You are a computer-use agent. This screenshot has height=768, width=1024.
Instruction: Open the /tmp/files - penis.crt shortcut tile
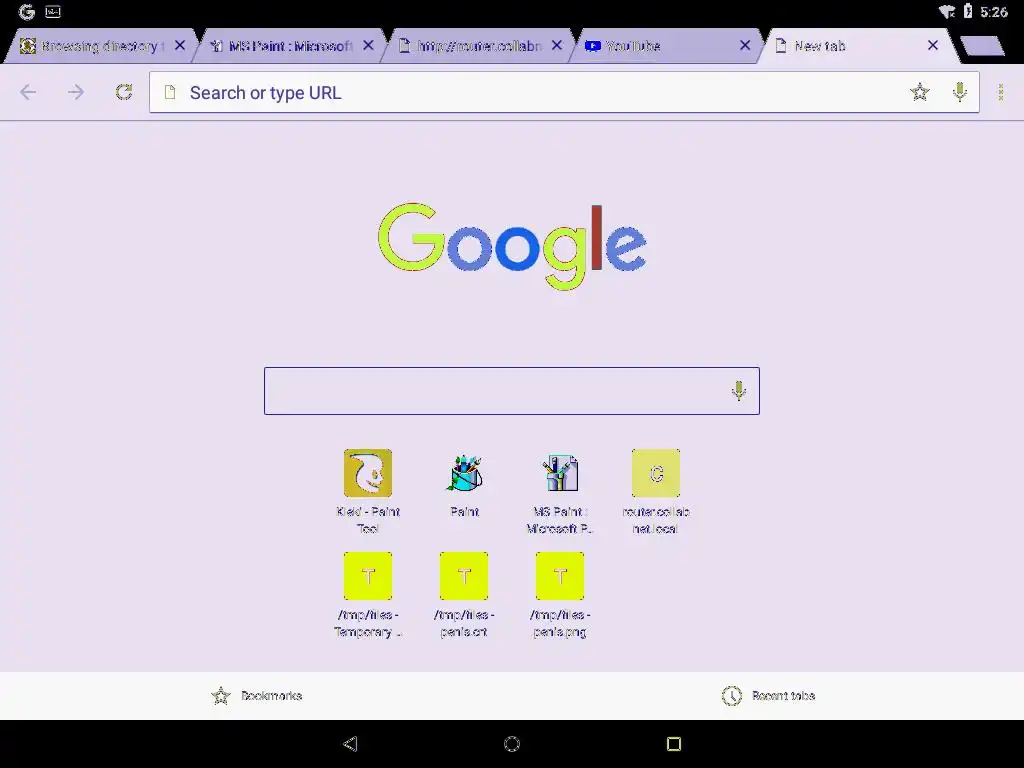464,595
